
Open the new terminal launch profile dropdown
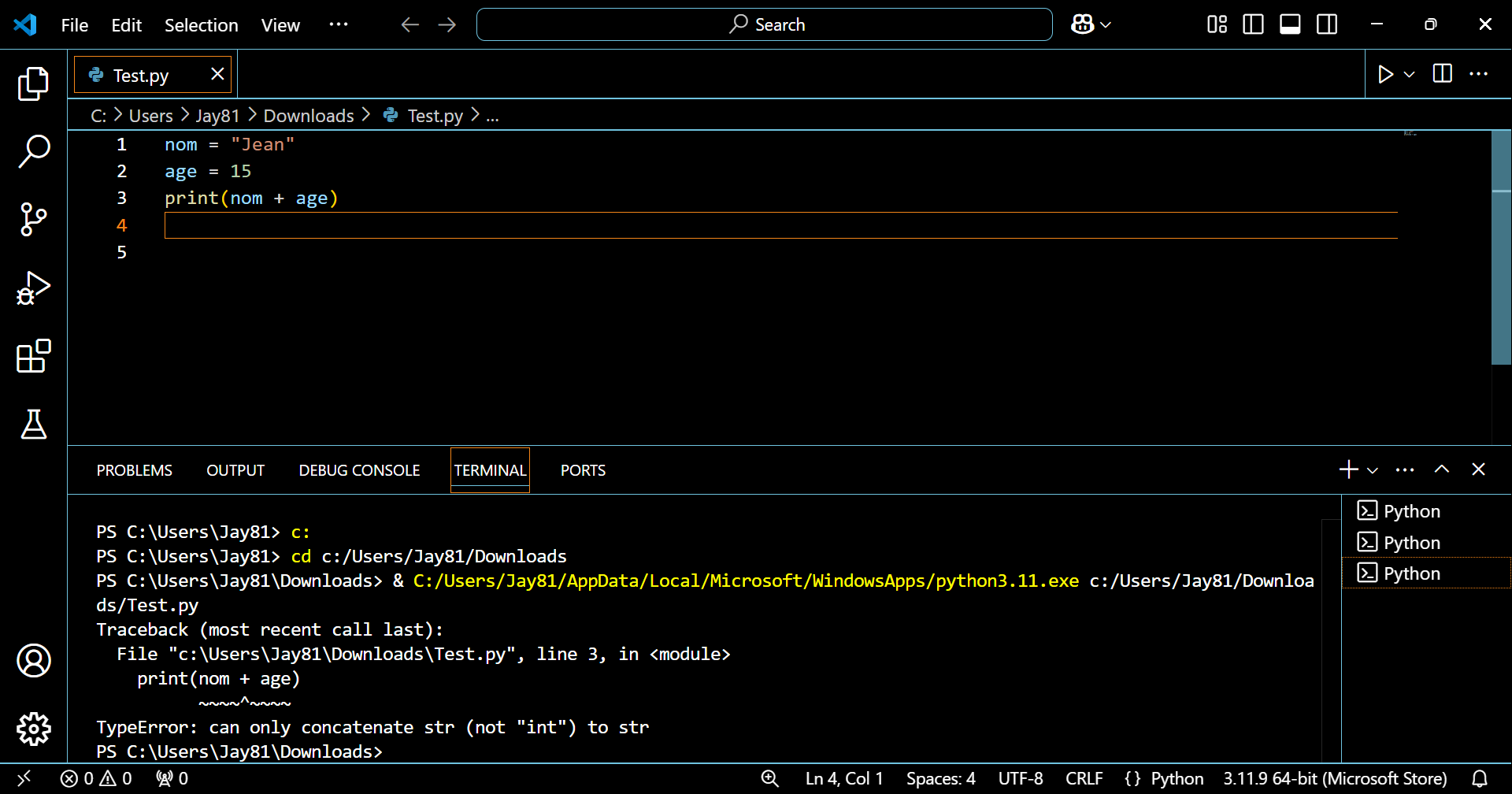(x=1373, y=470)
